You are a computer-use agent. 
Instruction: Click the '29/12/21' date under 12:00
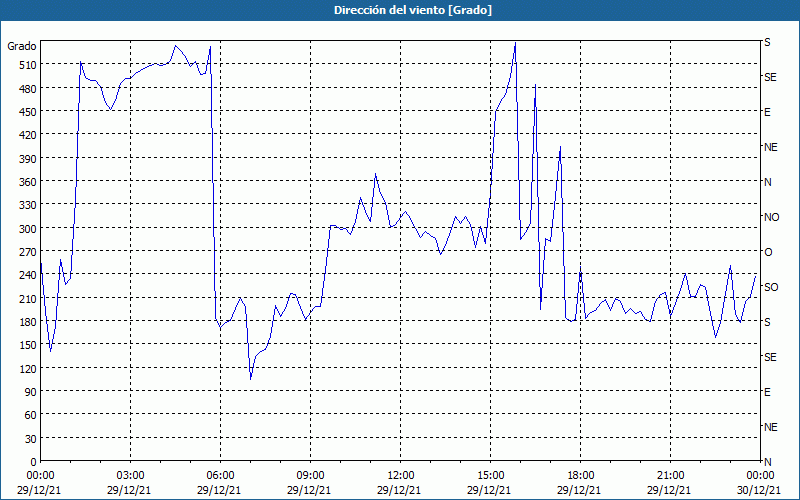[399, 490]
